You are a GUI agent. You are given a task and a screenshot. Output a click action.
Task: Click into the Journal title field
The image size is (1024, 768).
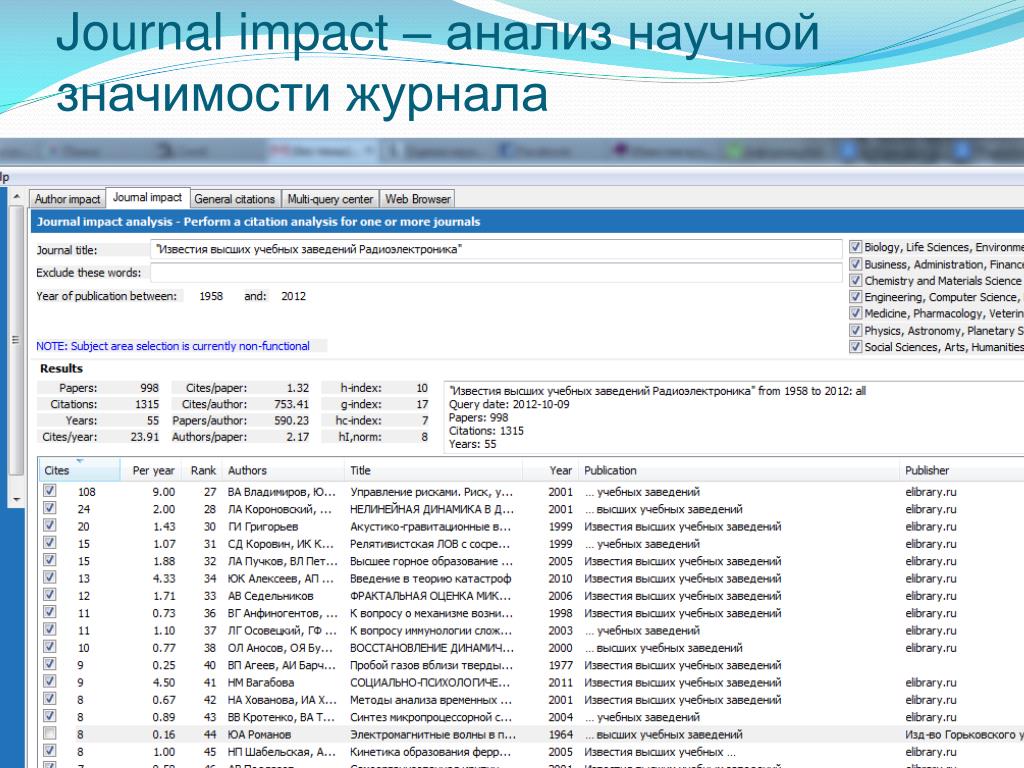pyautogui.click(x=496, y=249)
